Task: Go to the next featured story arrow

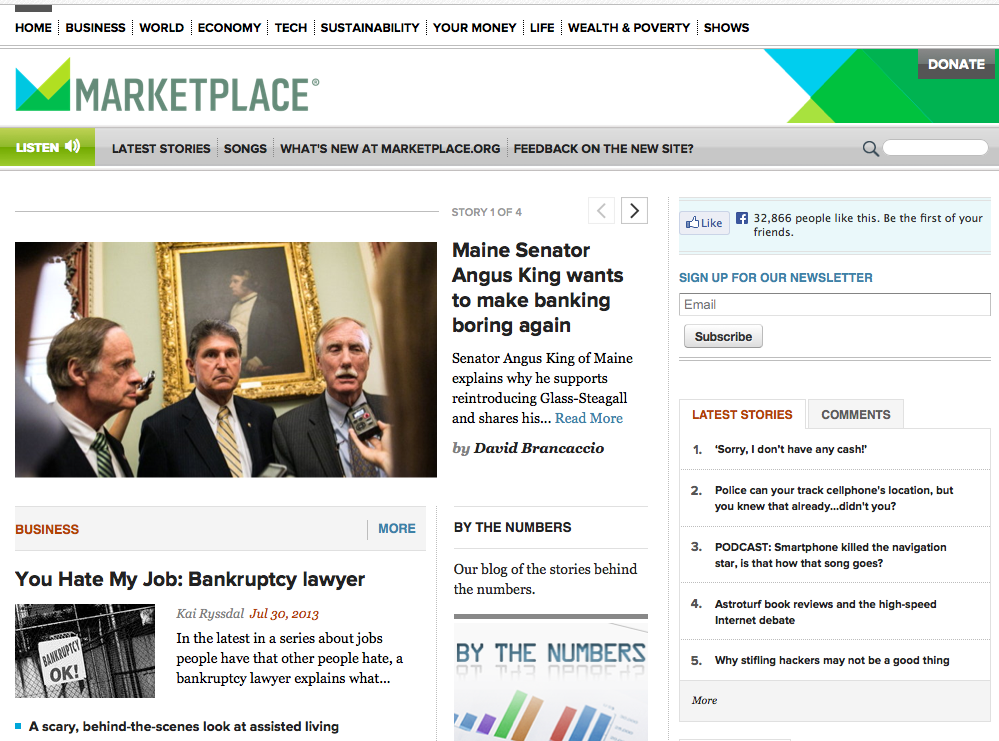Action: coord(634,211)
